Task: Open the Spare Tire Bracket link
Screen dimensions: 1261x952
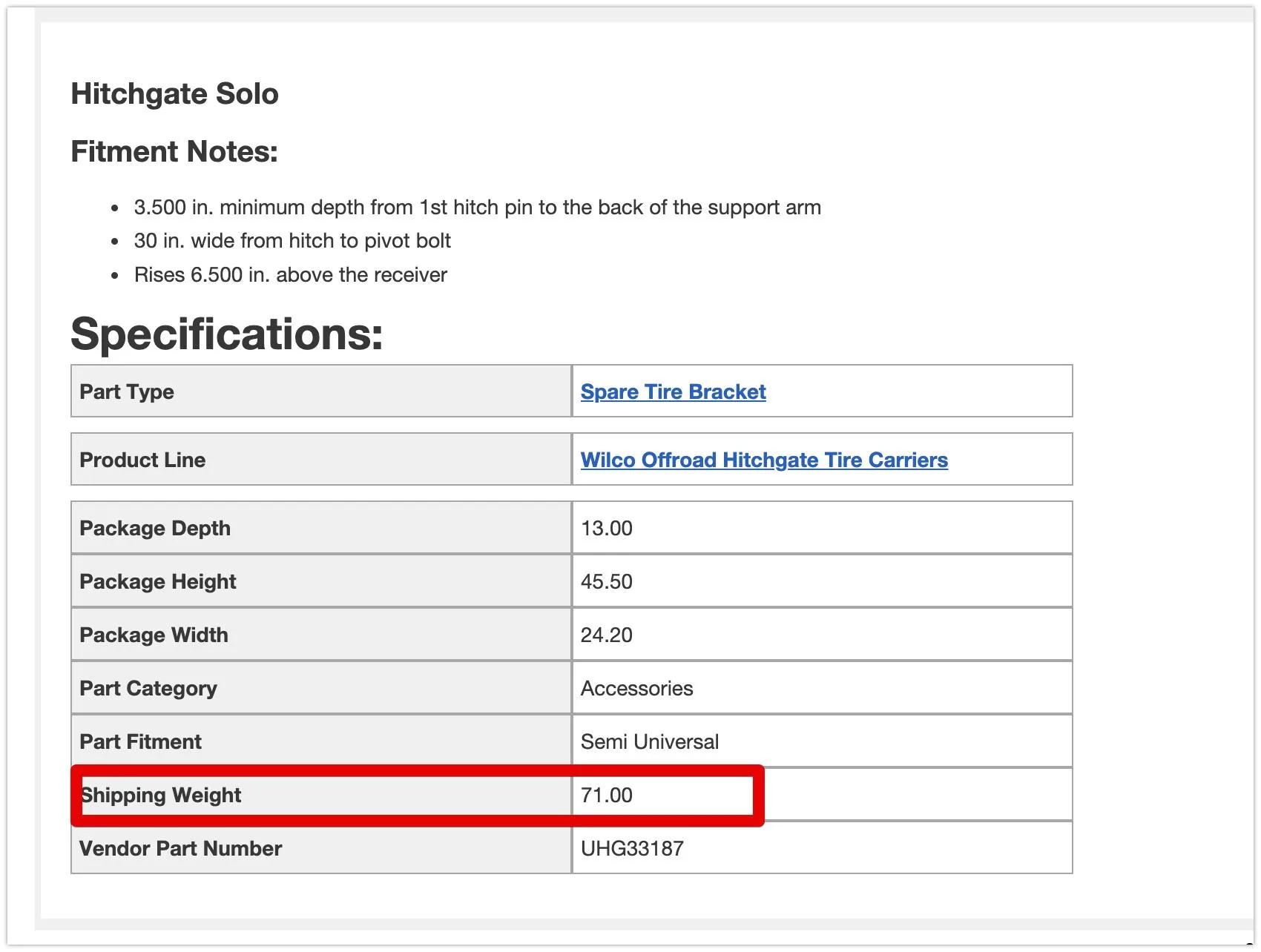Action: pyautogui.click(x=673, y=391)
